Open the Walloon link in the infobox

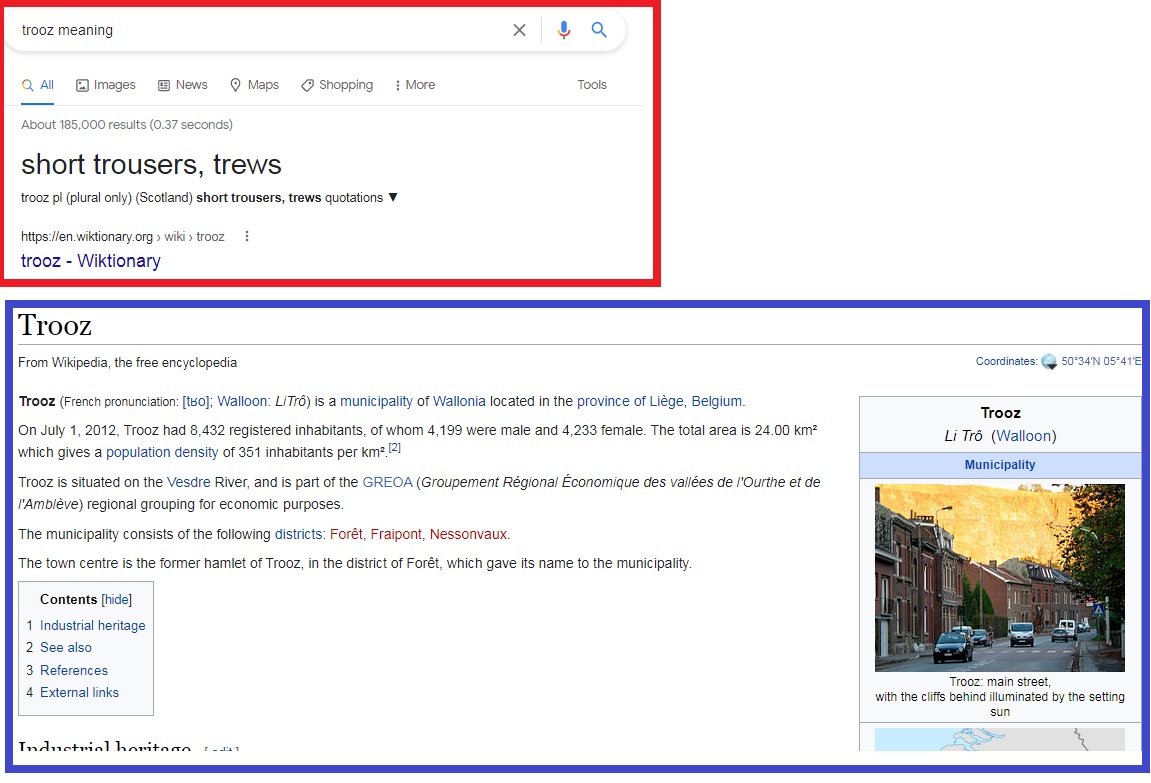(x=1023, y=436)
